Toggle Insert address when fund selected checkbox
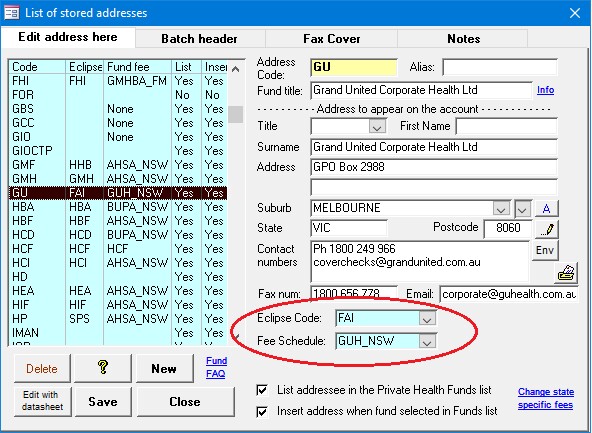Screen dimensions: 592x433 262,411
